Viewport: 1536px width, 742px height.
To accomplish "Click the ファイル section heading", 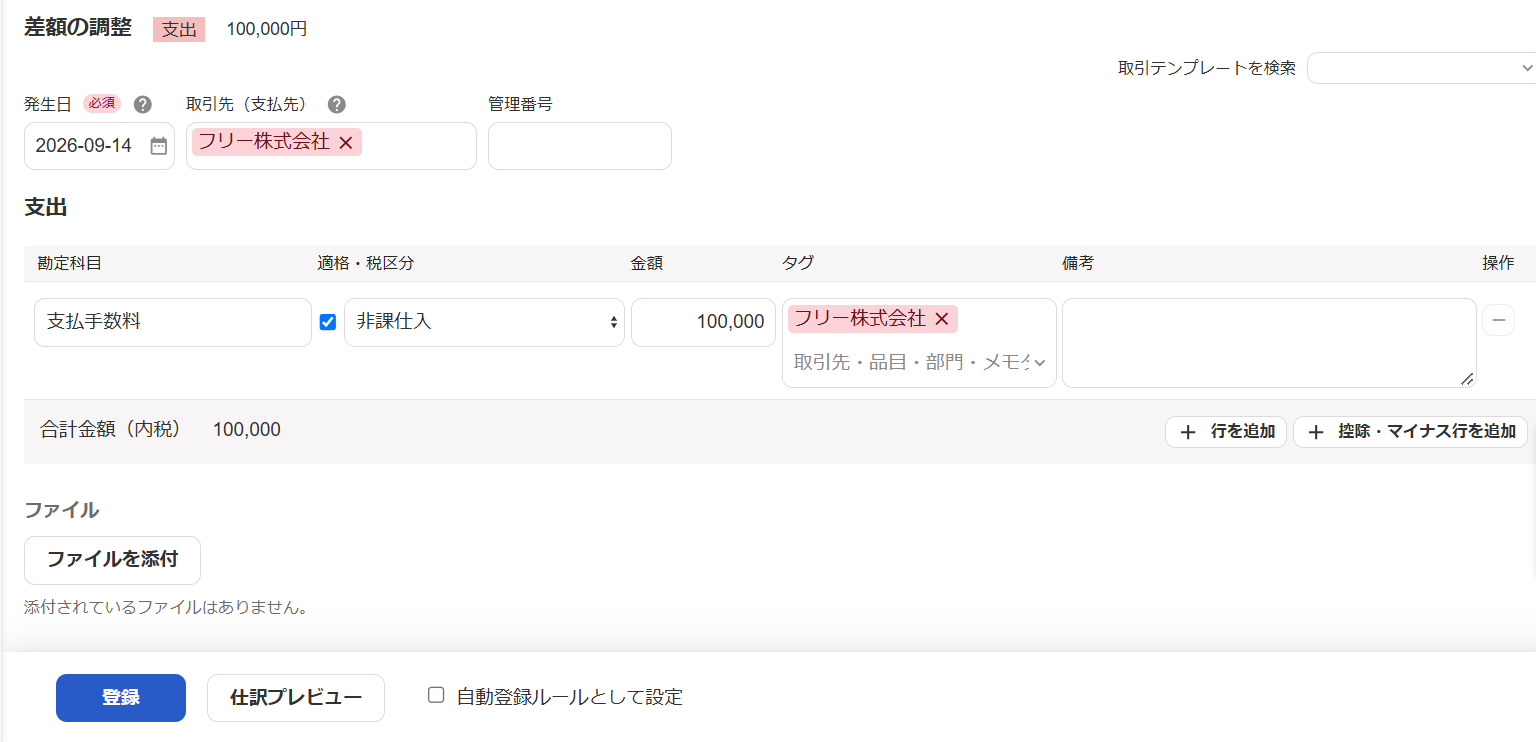I will 61,510.
